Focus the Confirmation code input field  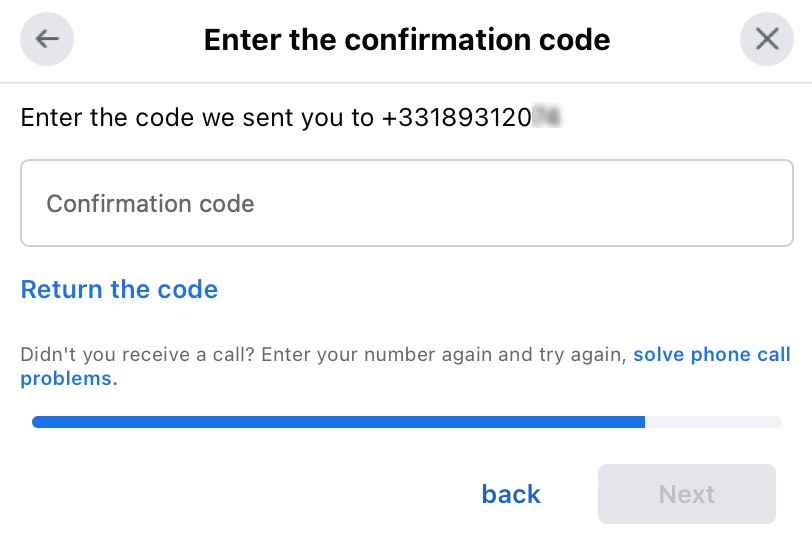click(x=406, y=203)
